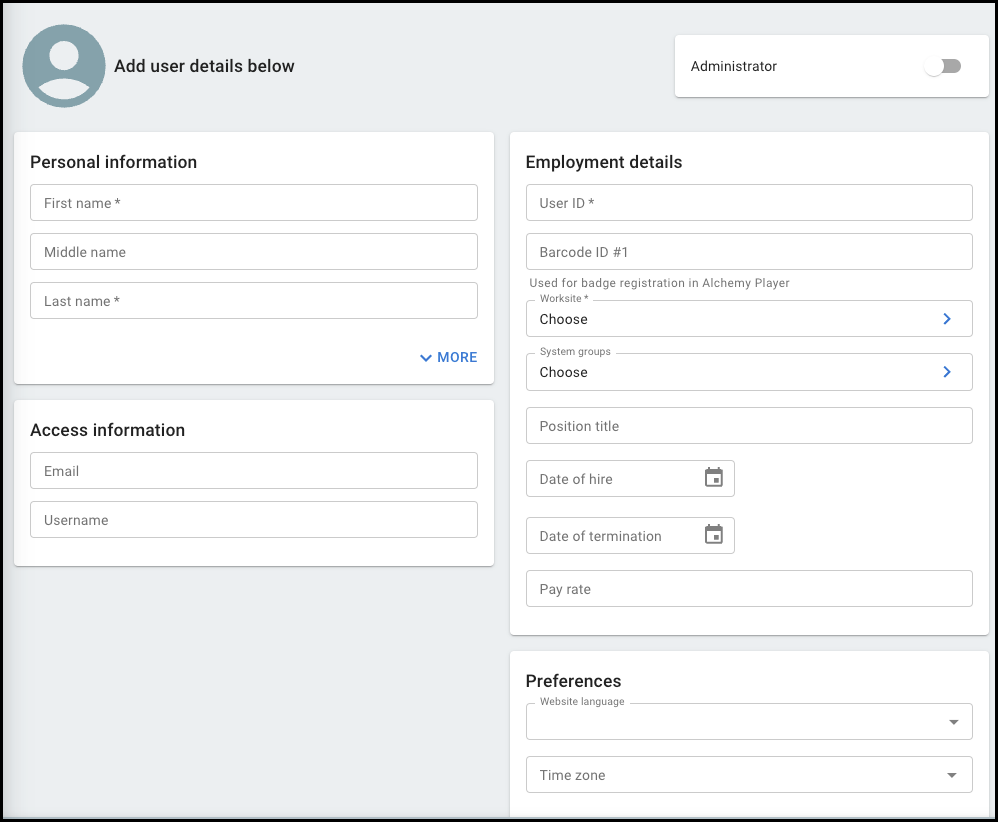Select the Middle name input
Viewport: 998px width, 822px height.
click(253, 252)
